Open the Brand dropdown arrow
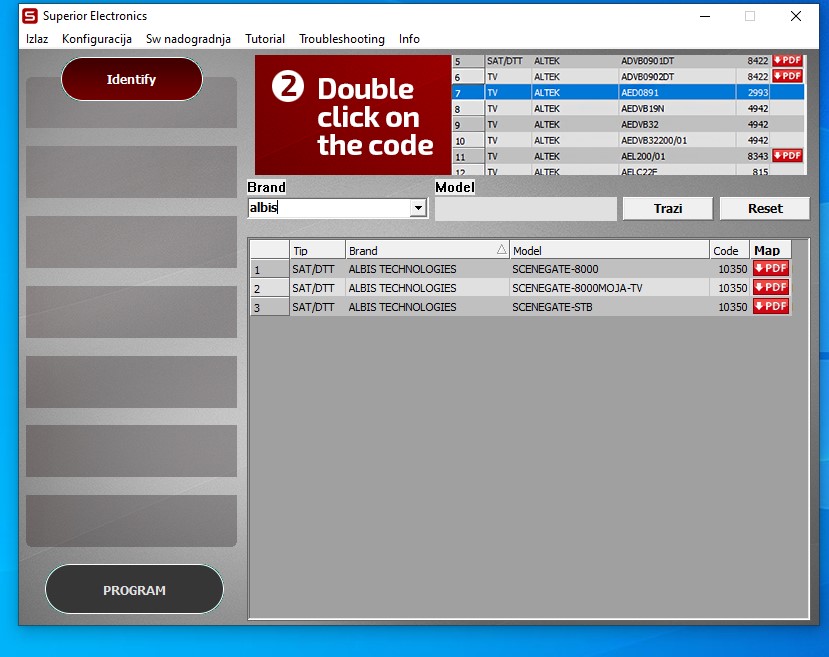This screenshot has height=657, width=829. [x=418, y=208]
